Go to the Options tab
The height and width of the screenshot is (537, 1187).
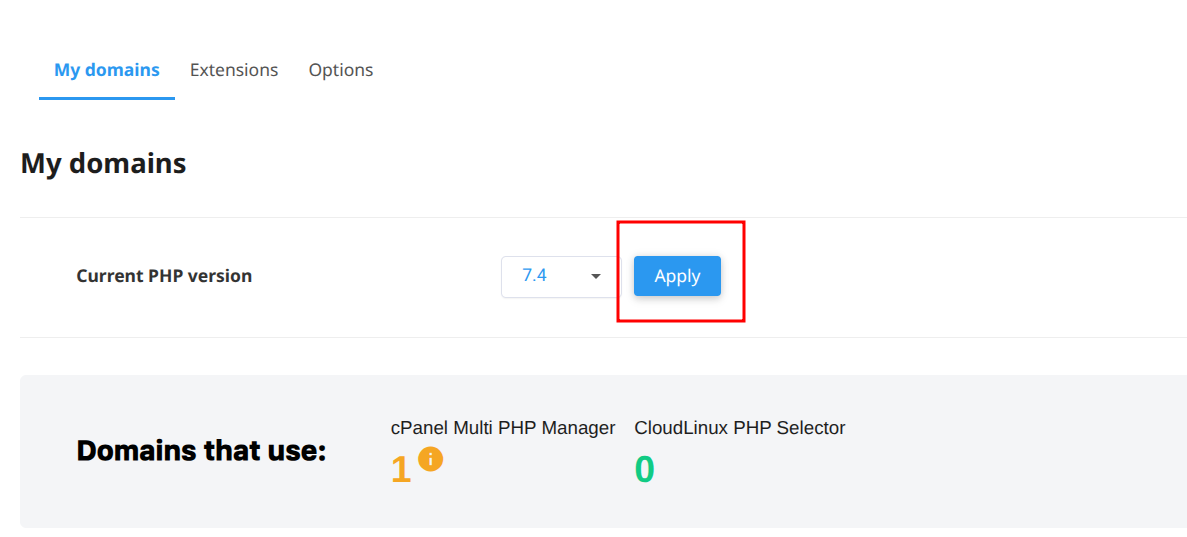coord(341,70)
